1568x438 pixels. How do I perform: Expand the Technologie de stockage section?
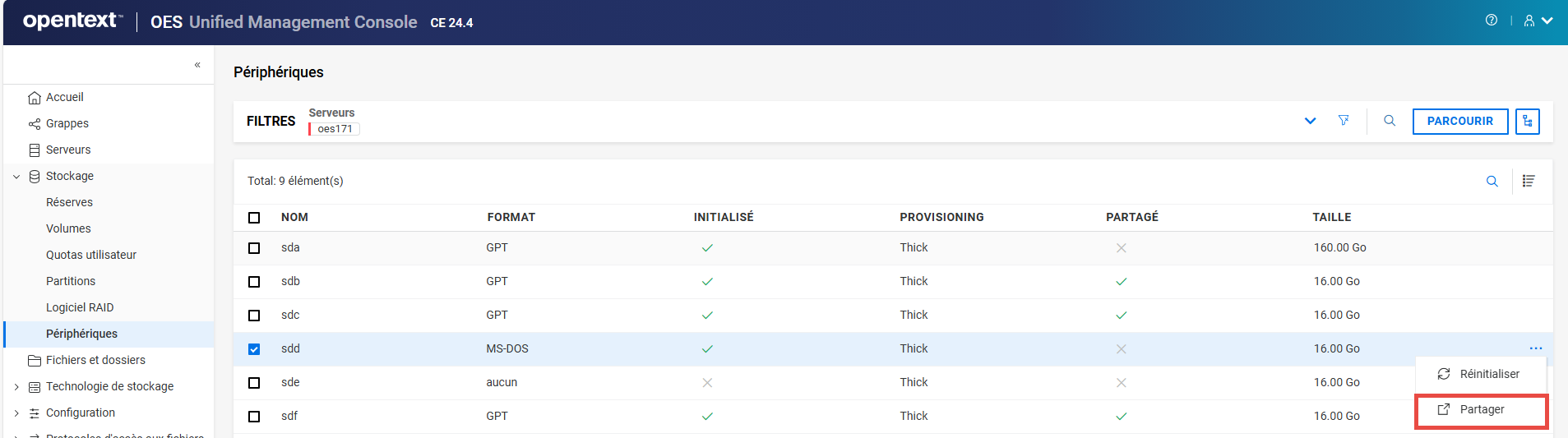click(x=16, y=387)
